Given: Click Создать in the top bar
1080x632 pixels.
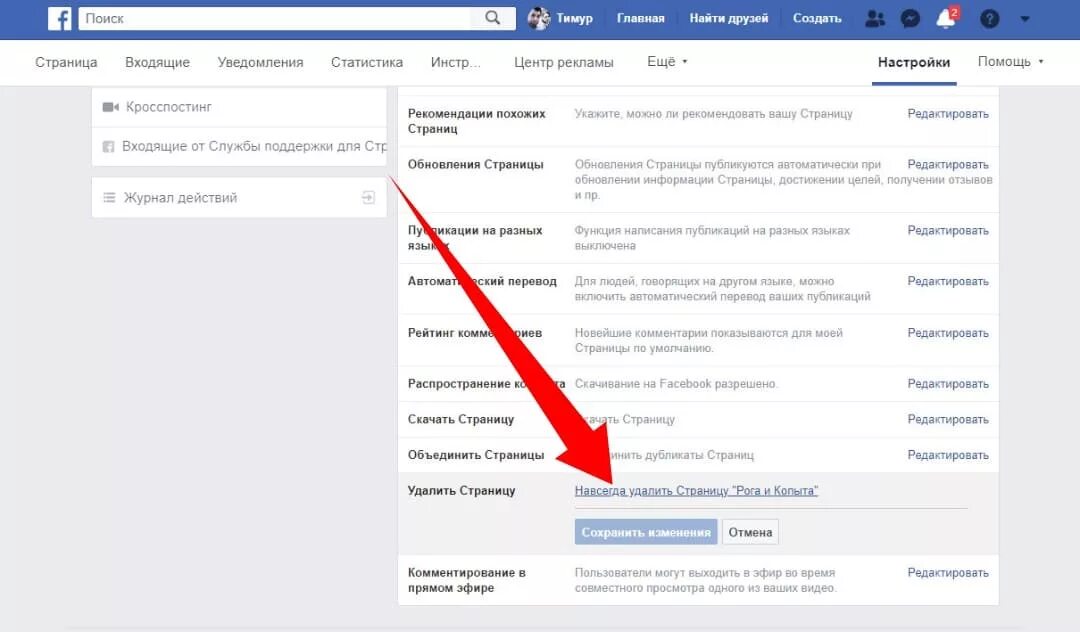Looking at the screenshot, I should coord(817,19).
